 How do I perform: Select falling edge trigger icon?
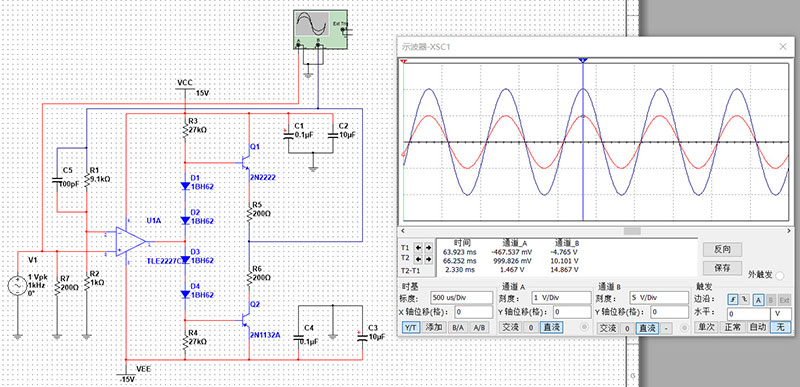743,299
